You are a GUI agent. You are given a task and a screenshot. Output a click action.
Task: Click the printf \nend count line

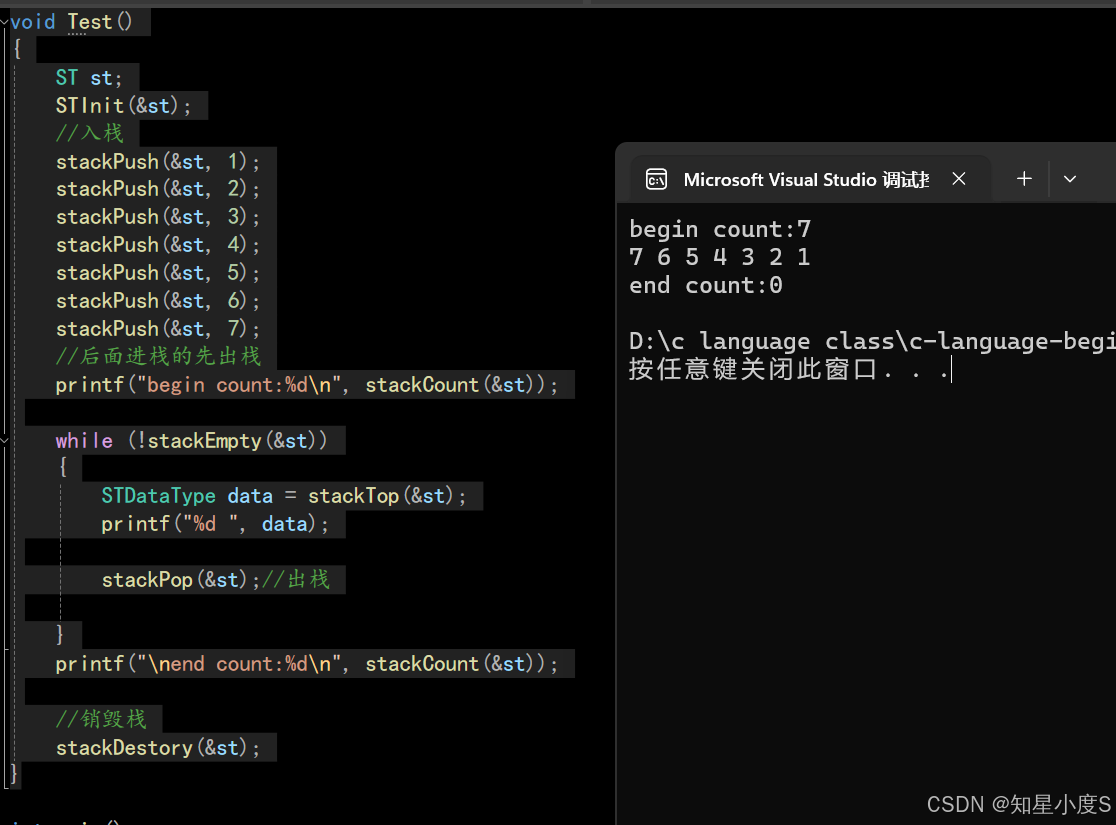pos(307,664)
